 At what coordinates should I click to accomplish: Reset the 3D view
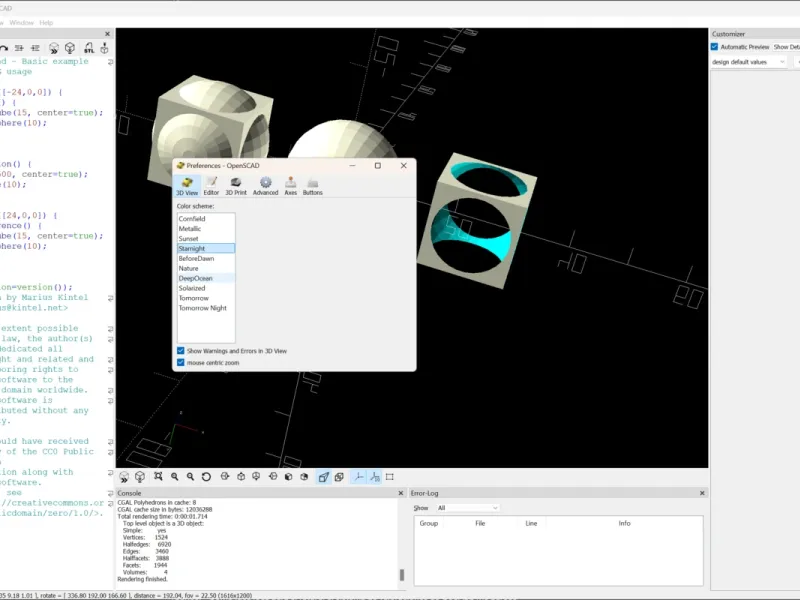pyautogui.click(x=206, y=477)
